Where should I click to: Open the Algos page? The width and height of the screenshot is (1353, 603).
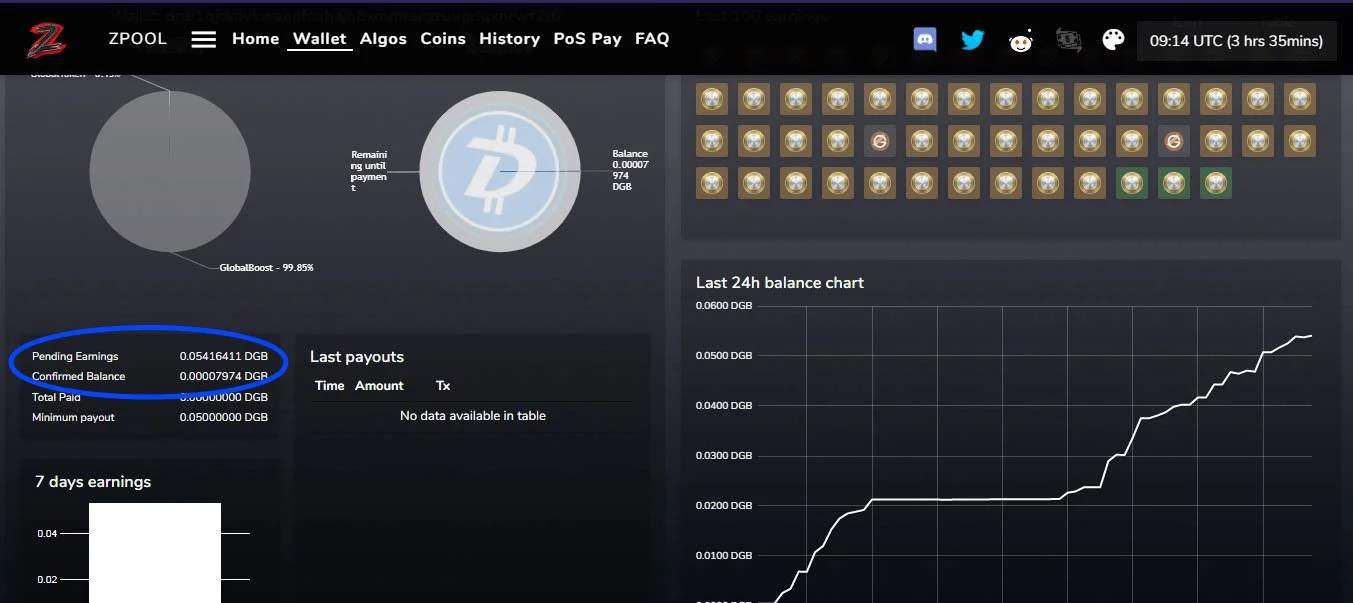click(x=383, y=38)
